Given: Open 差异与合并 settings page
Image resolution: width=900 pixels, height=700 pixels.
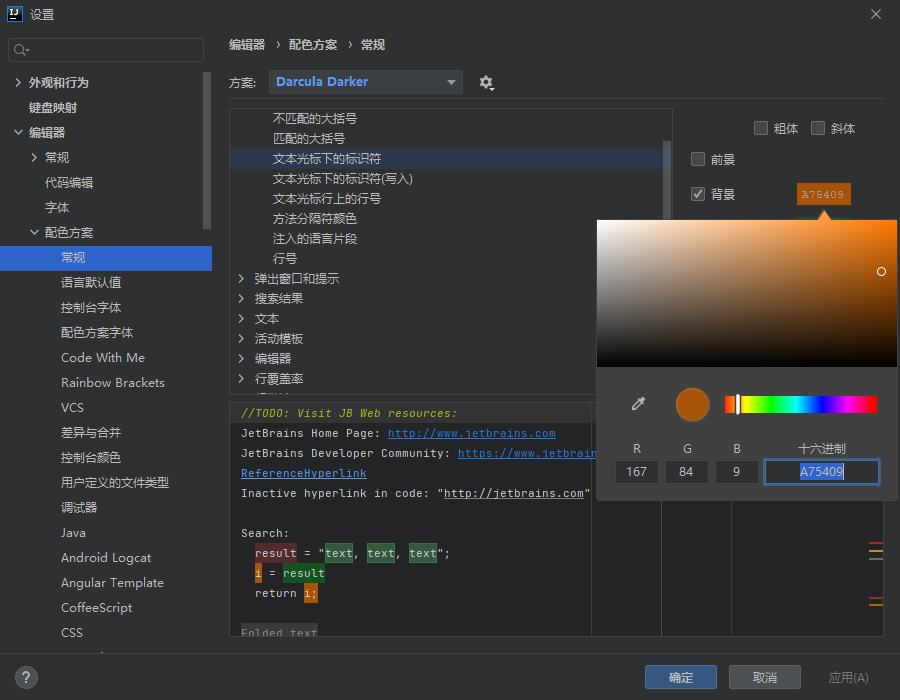Looking at the screenshot, I should [91, 433].
